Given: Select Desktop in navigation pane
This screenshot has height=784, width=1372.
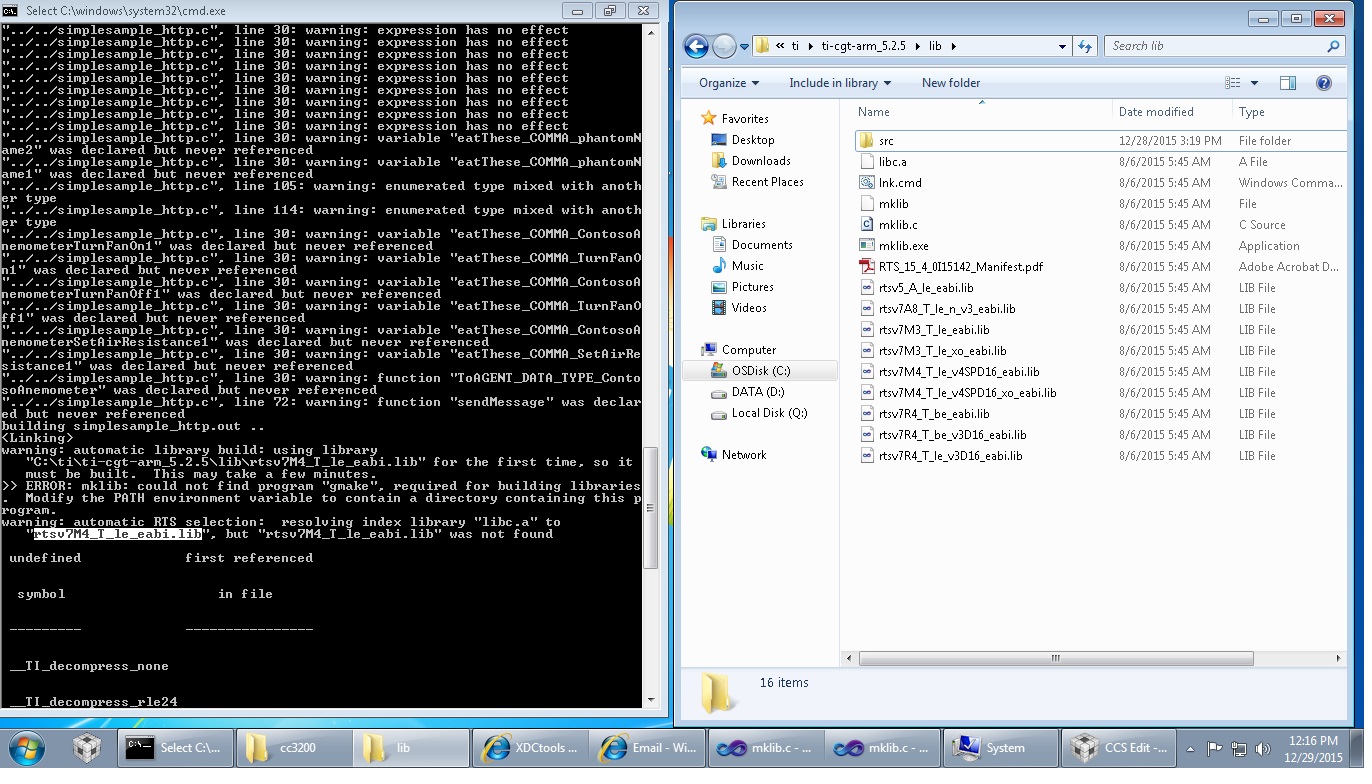Looking at the screenshot, I should point(753,140).
